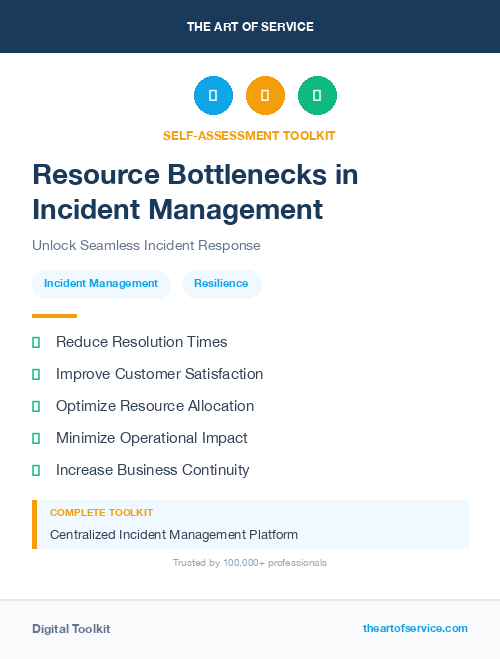Click the checkmark icon beside Reduce Resolution Times
This screenshot has width=500, height=659.
tap(36, 343)
